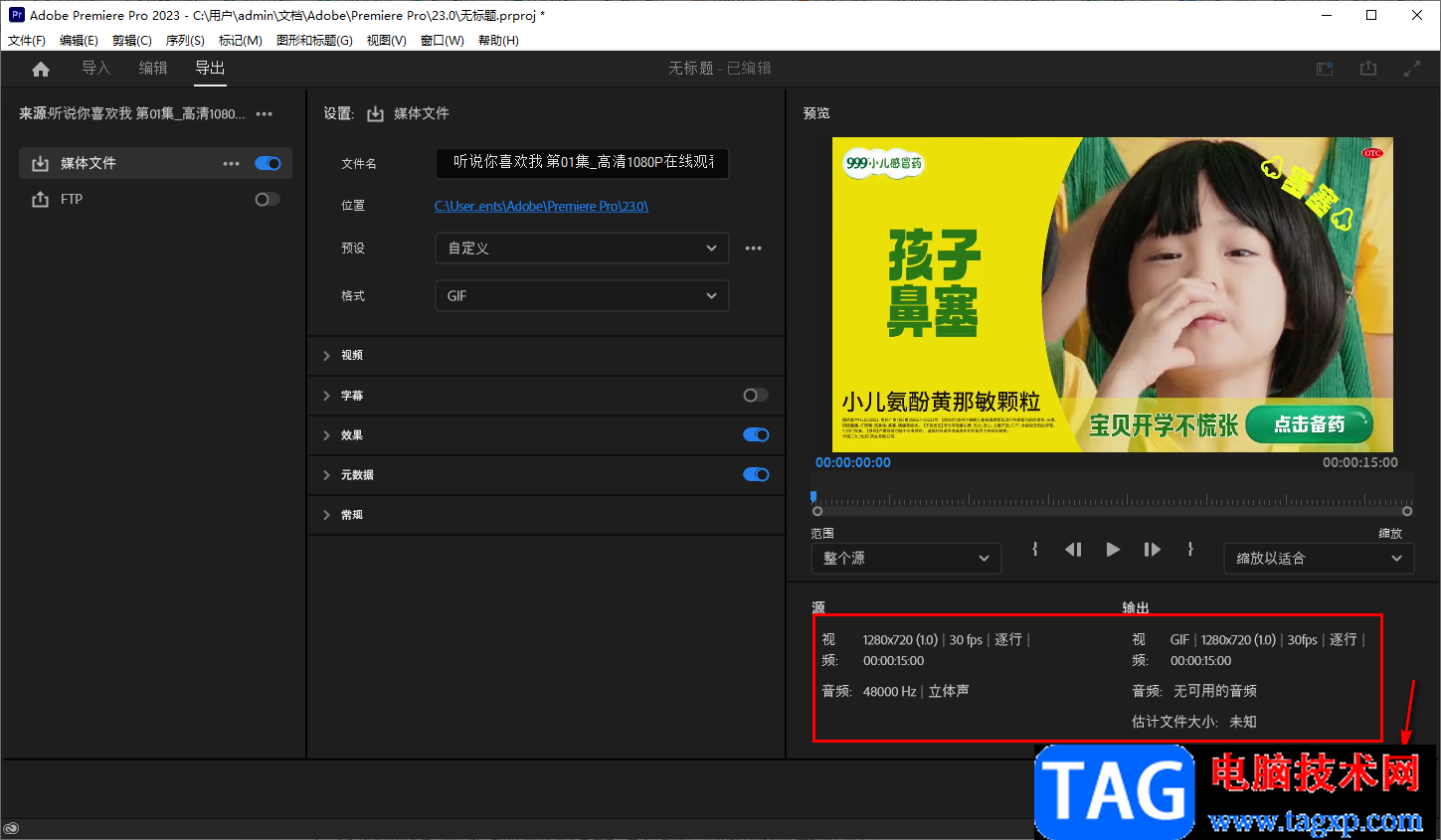Open the workspaces panel icon in header
1441x840 pixels.
pyautogui.click(x=1325, y=69)
